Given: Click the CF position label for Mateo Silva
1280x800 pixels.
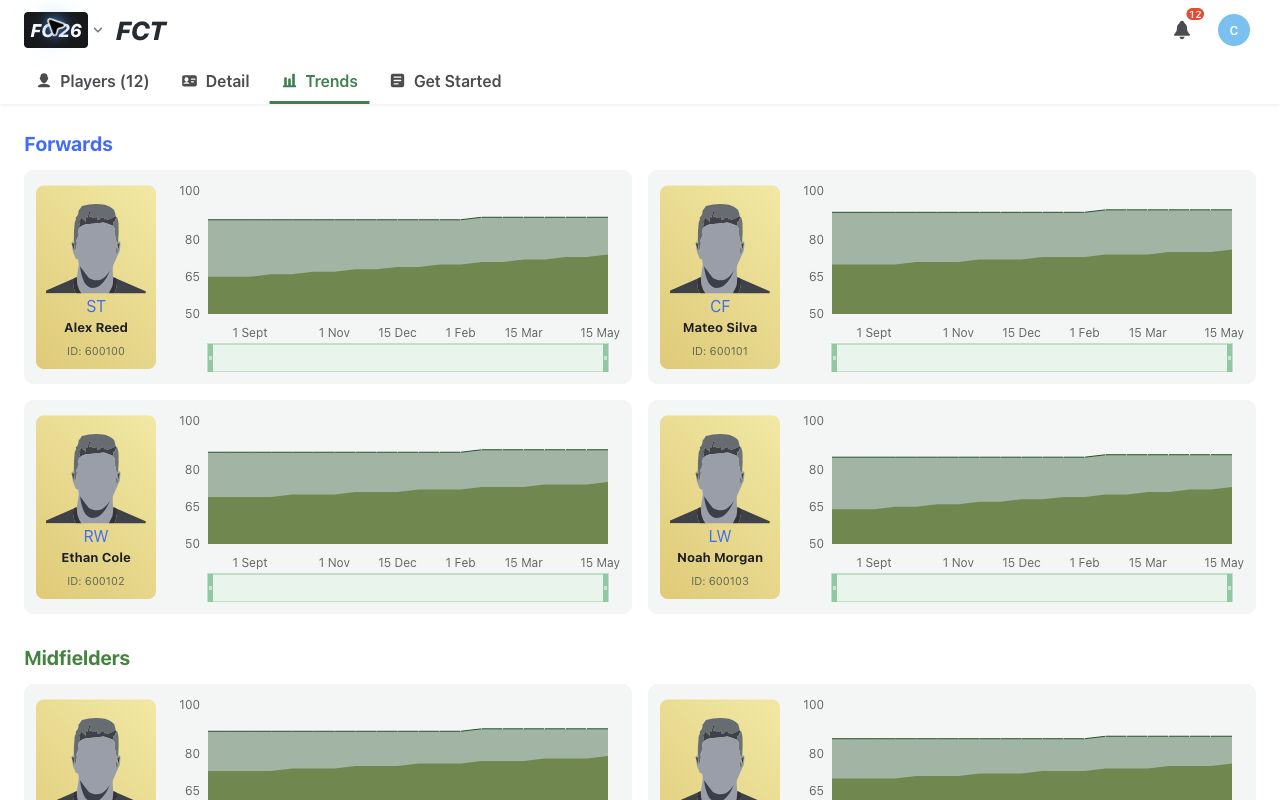Looking at the screenshot, I should pos(720,307).
